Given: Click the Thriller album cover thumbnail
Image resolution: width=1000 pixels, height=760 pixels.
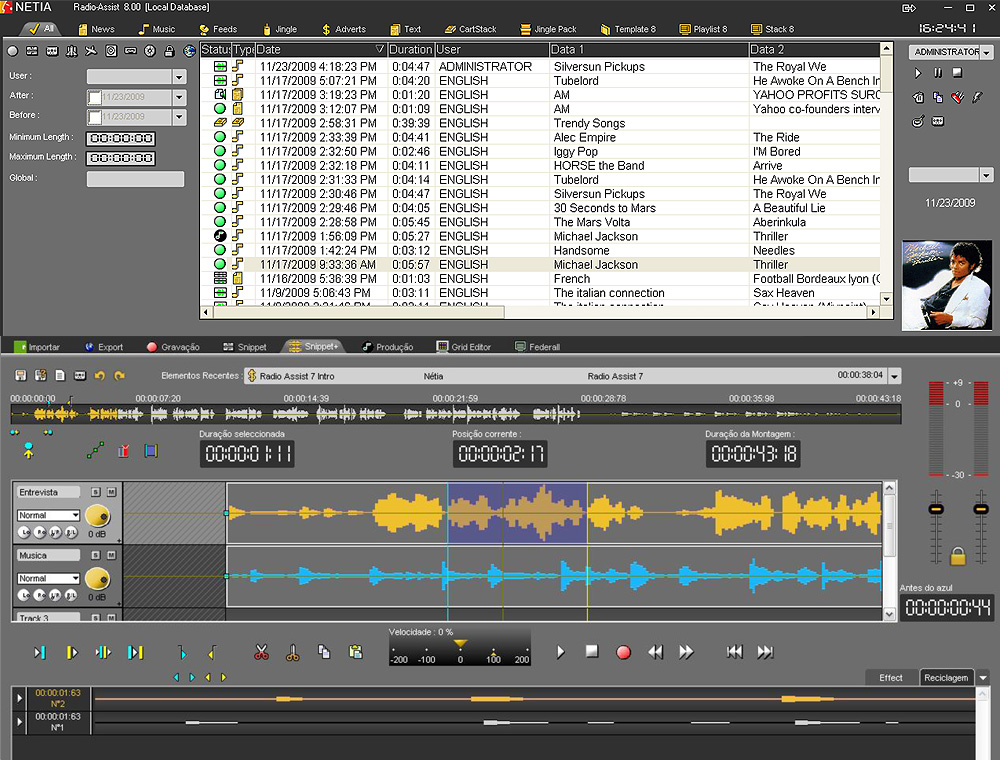Looking at the screenshot, I should click(x=947, y=284).
